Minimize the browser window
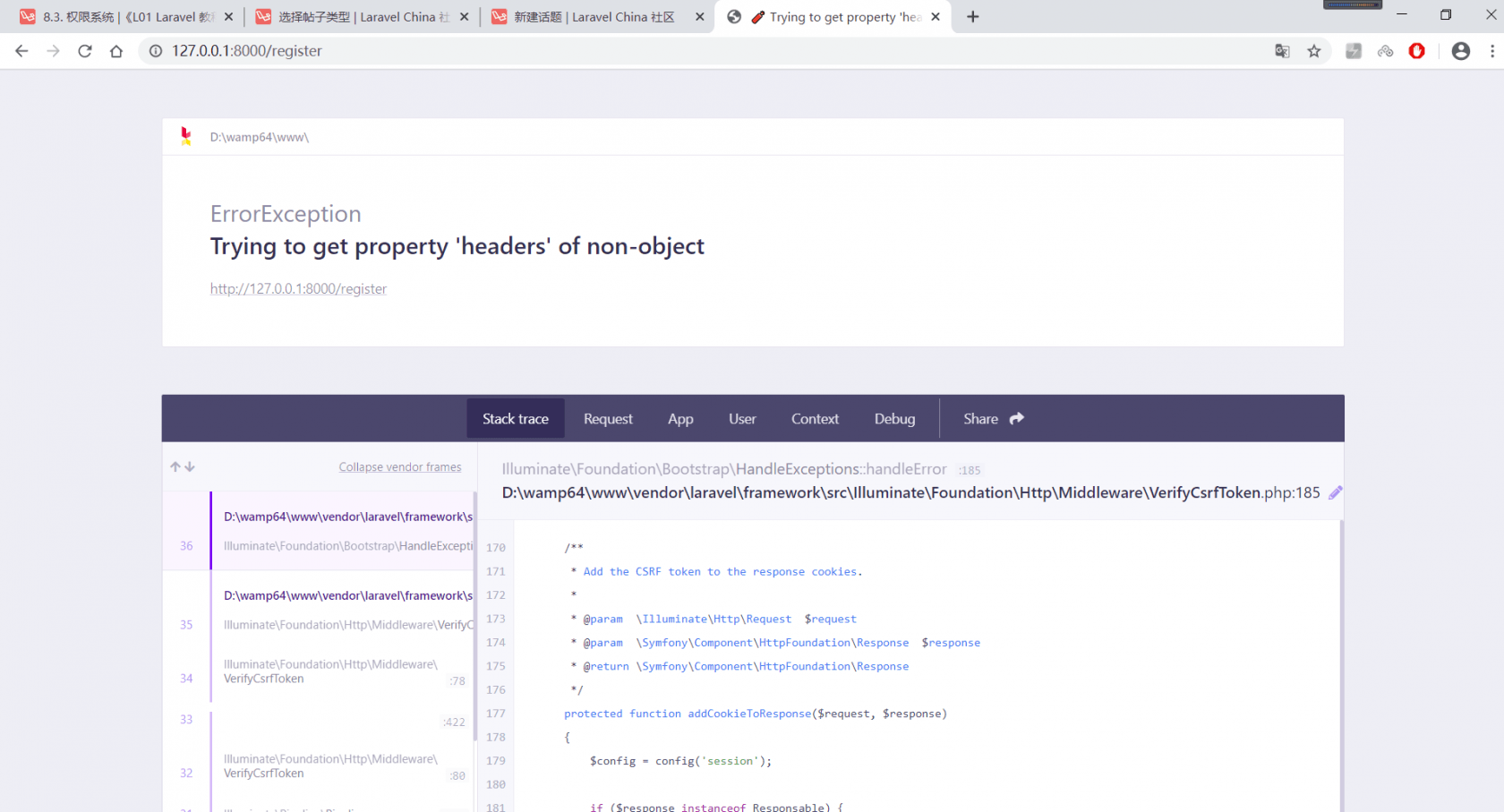Viewport: 1504px width, 812px height. click(x=1402, y=14)
